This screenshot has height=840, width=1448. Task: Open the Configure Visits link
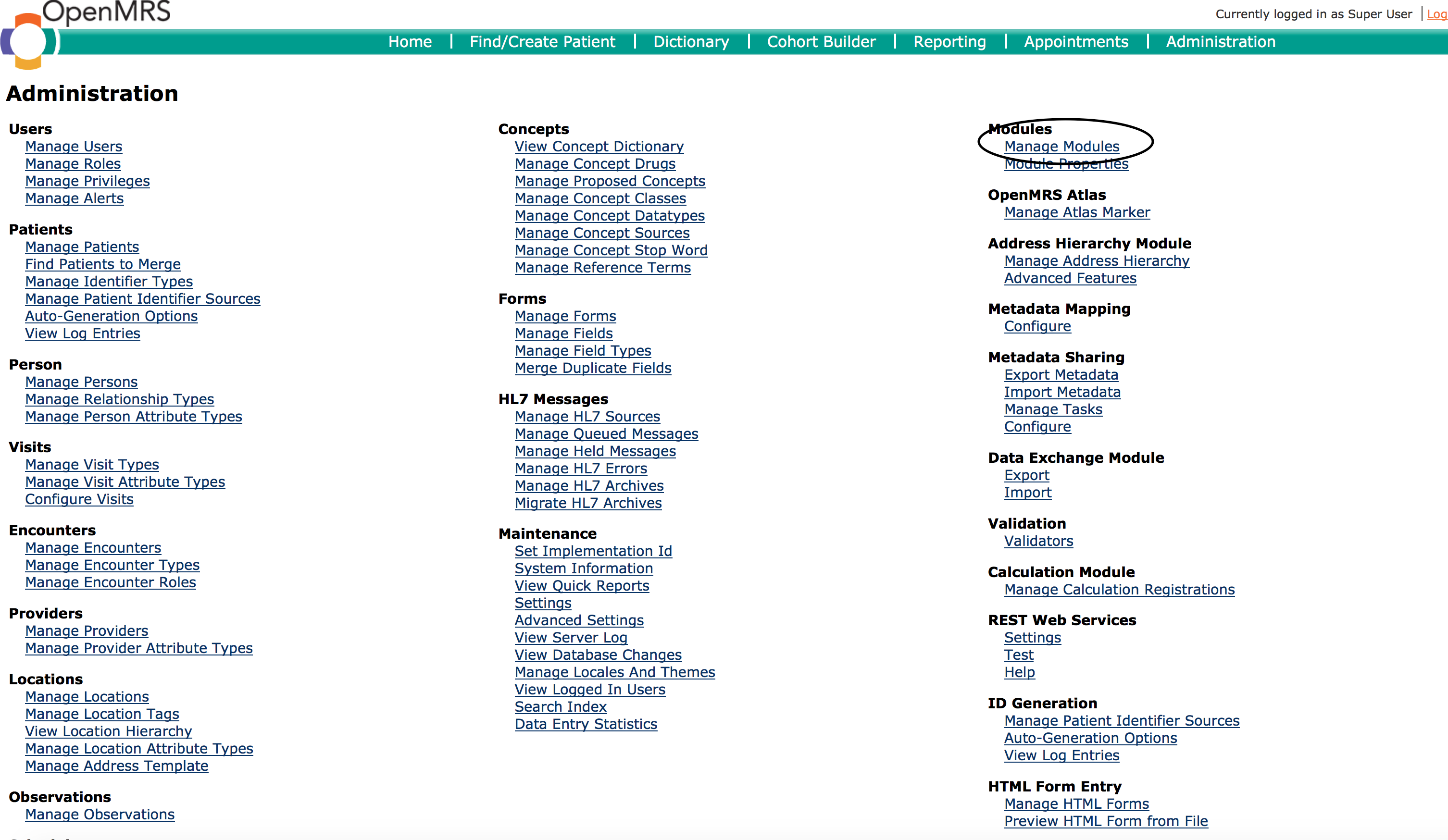(x=79, y=499)
